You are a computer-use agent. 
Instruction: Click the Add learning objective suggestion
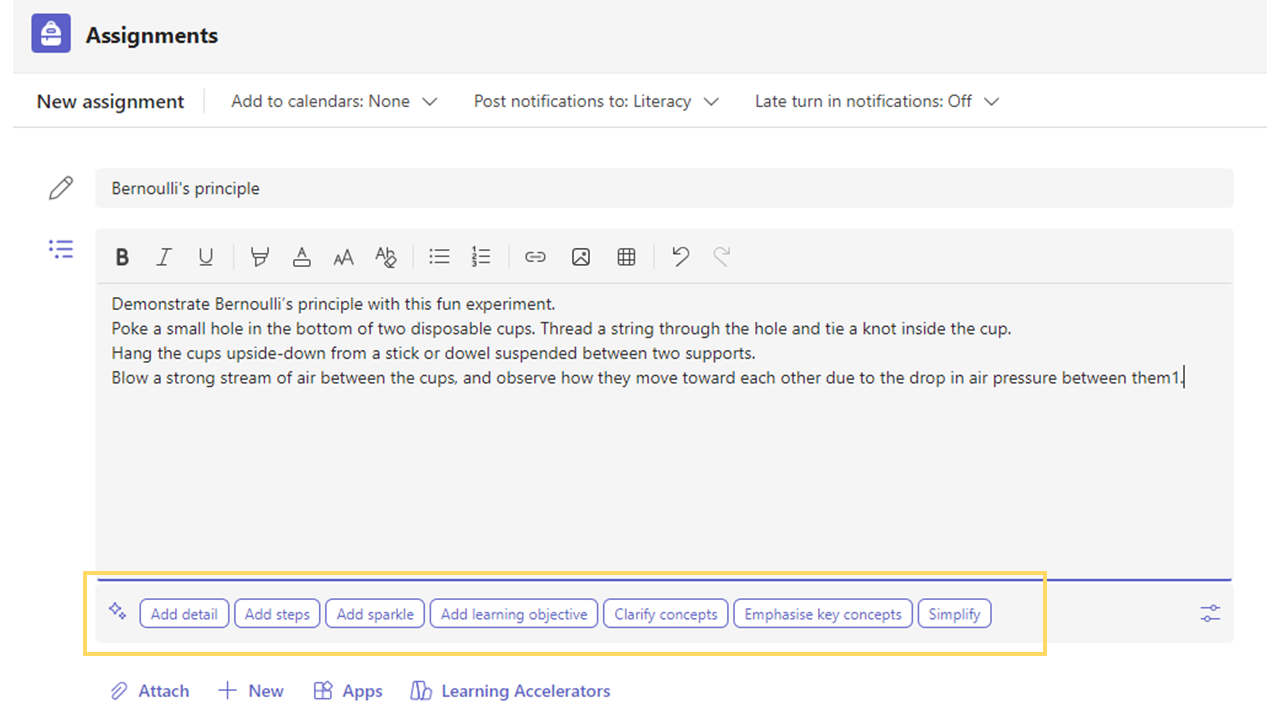click(x=514, y=614)
